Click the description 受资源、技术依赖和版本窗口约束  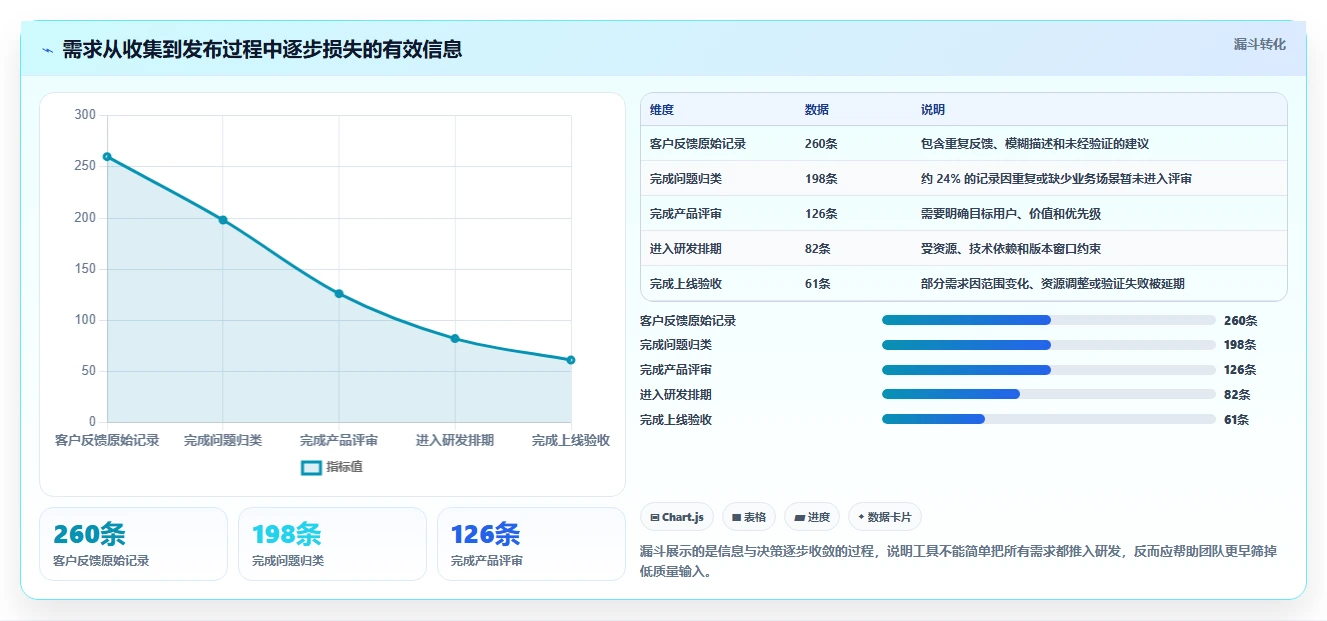[x=1011, y=249]
